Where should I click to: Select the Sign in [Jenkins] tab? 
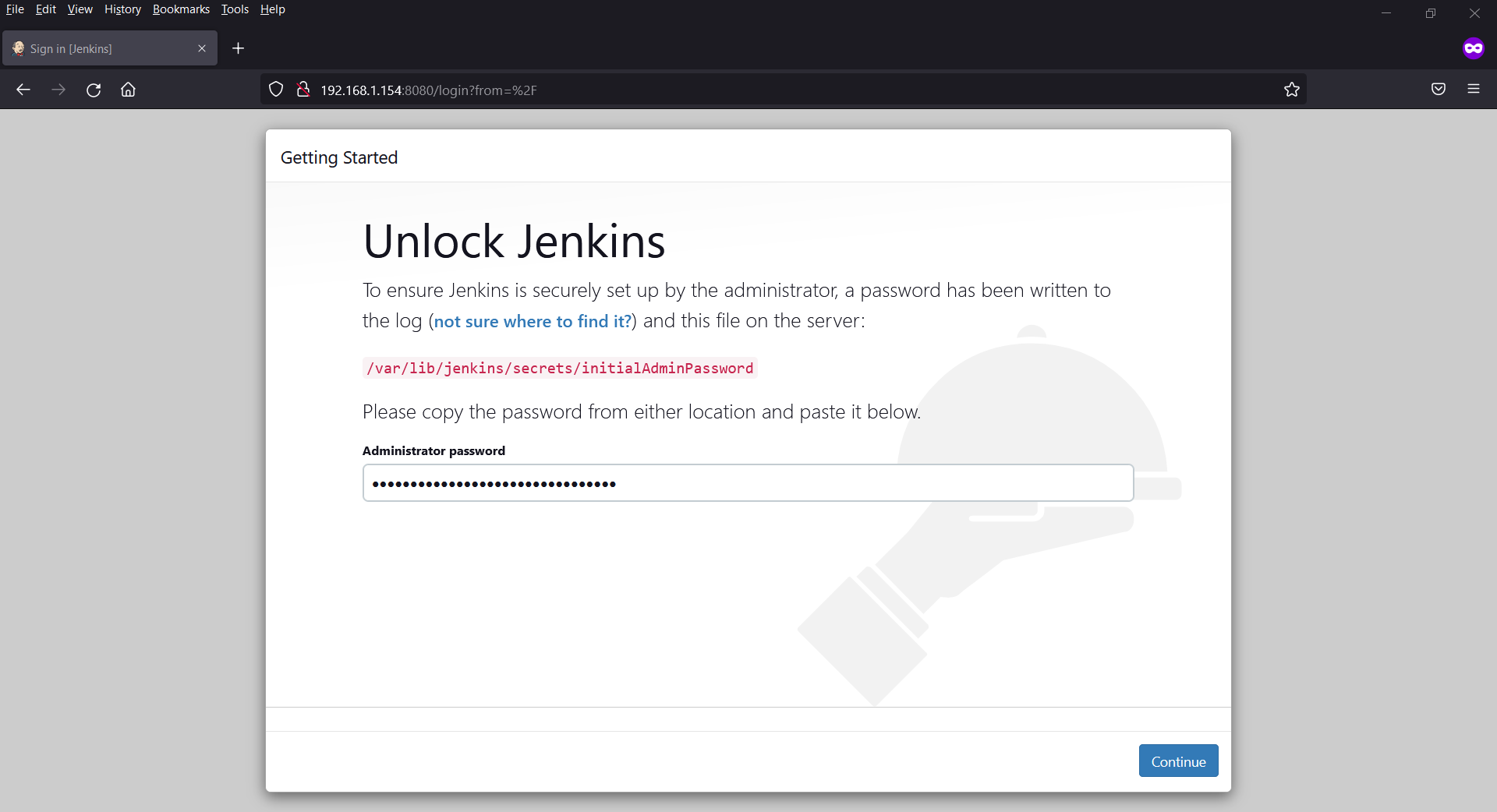[110, 48]
